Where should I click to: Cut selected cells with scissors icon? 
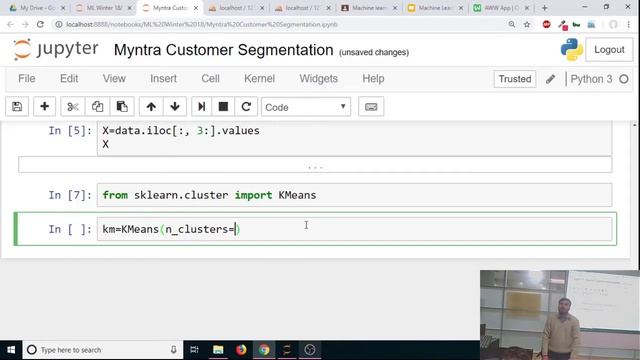(73, 107)
